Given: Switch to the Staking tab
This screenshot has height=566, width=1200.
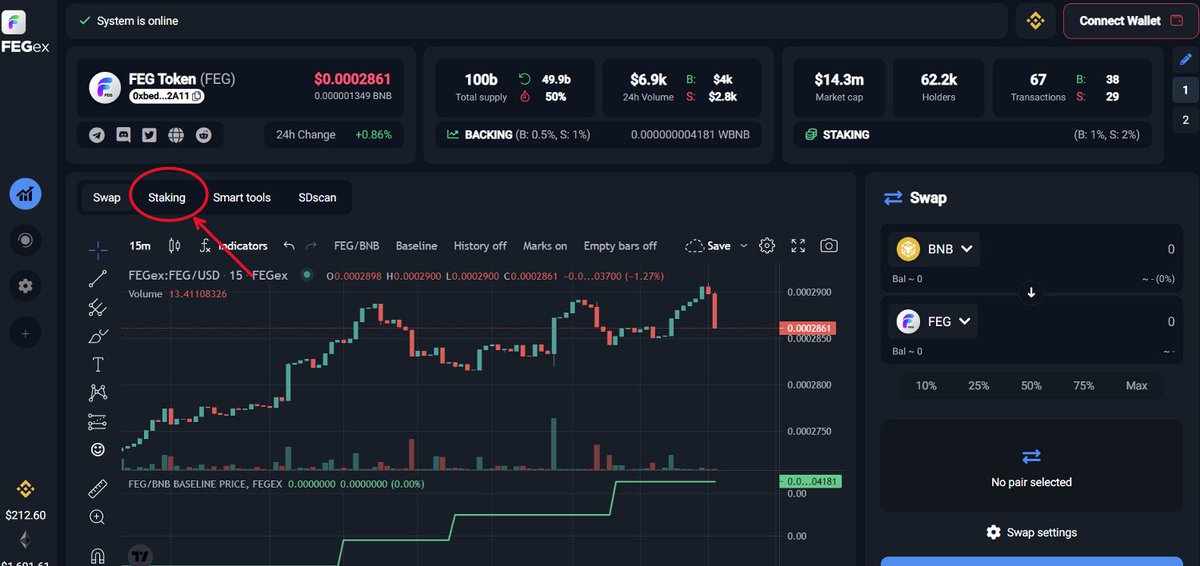Looking at the screenshot, I should [x=167, y=197].
